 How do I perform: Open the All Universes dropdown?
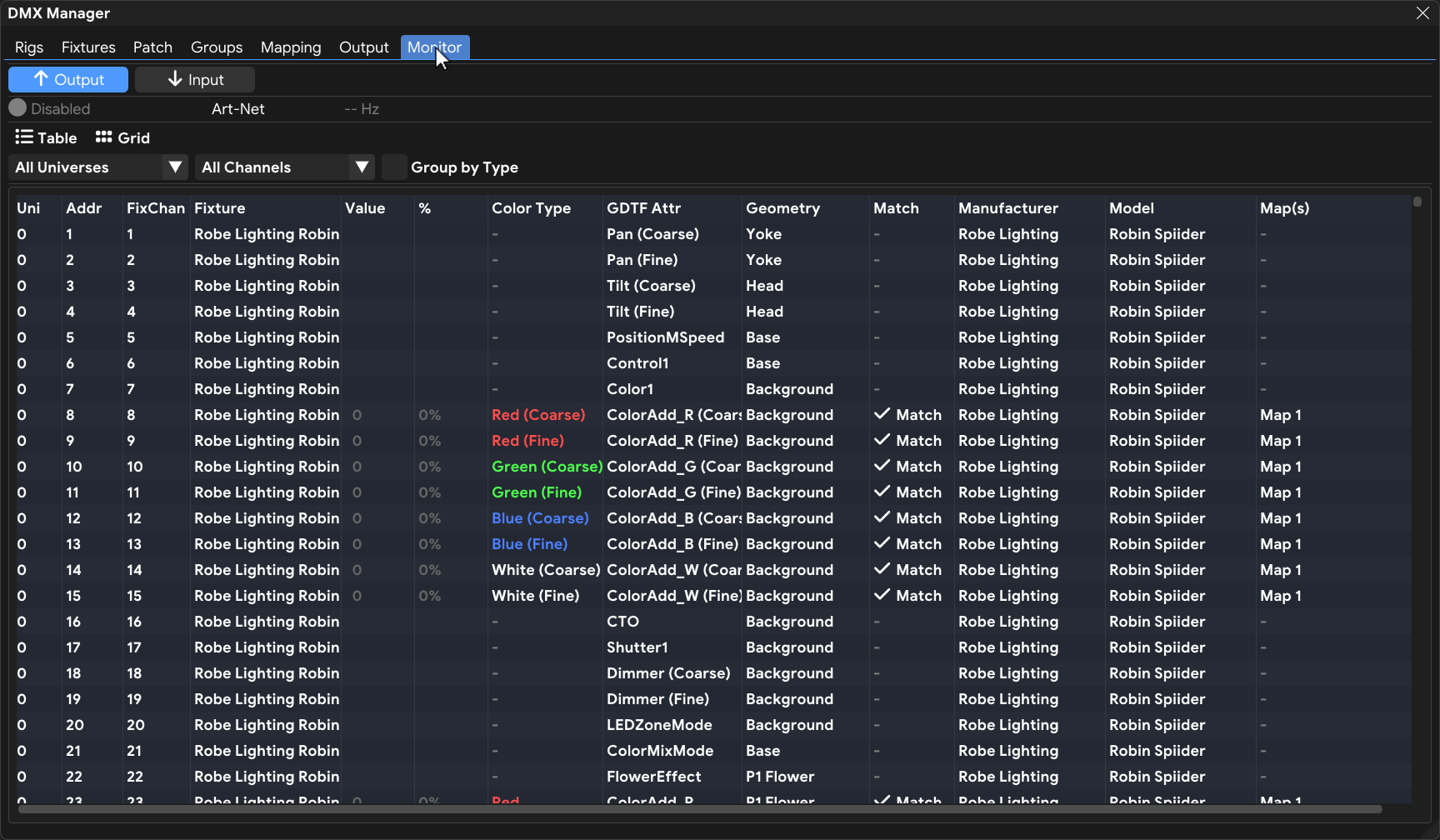(98, 167)
